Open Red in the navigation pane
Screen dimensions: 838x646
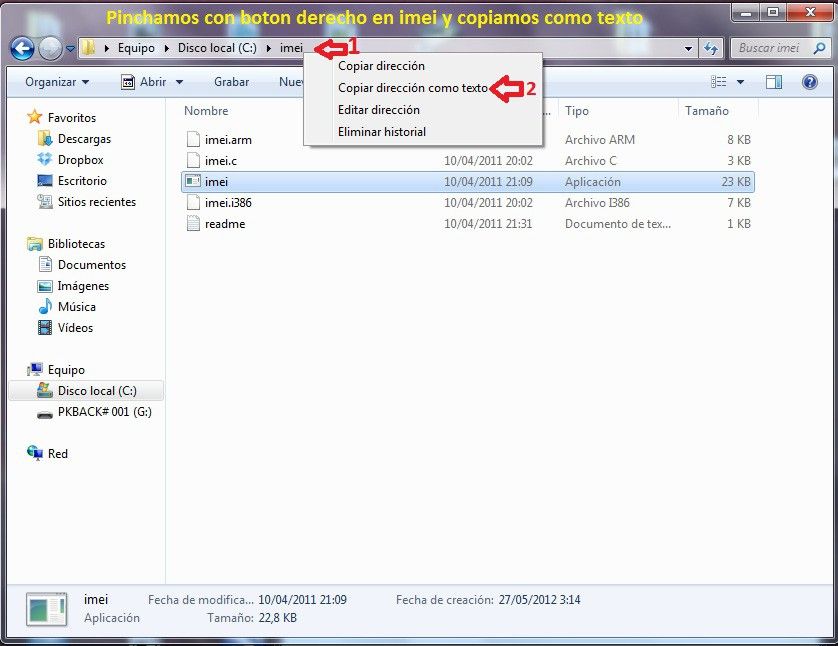tap(58, 454)
